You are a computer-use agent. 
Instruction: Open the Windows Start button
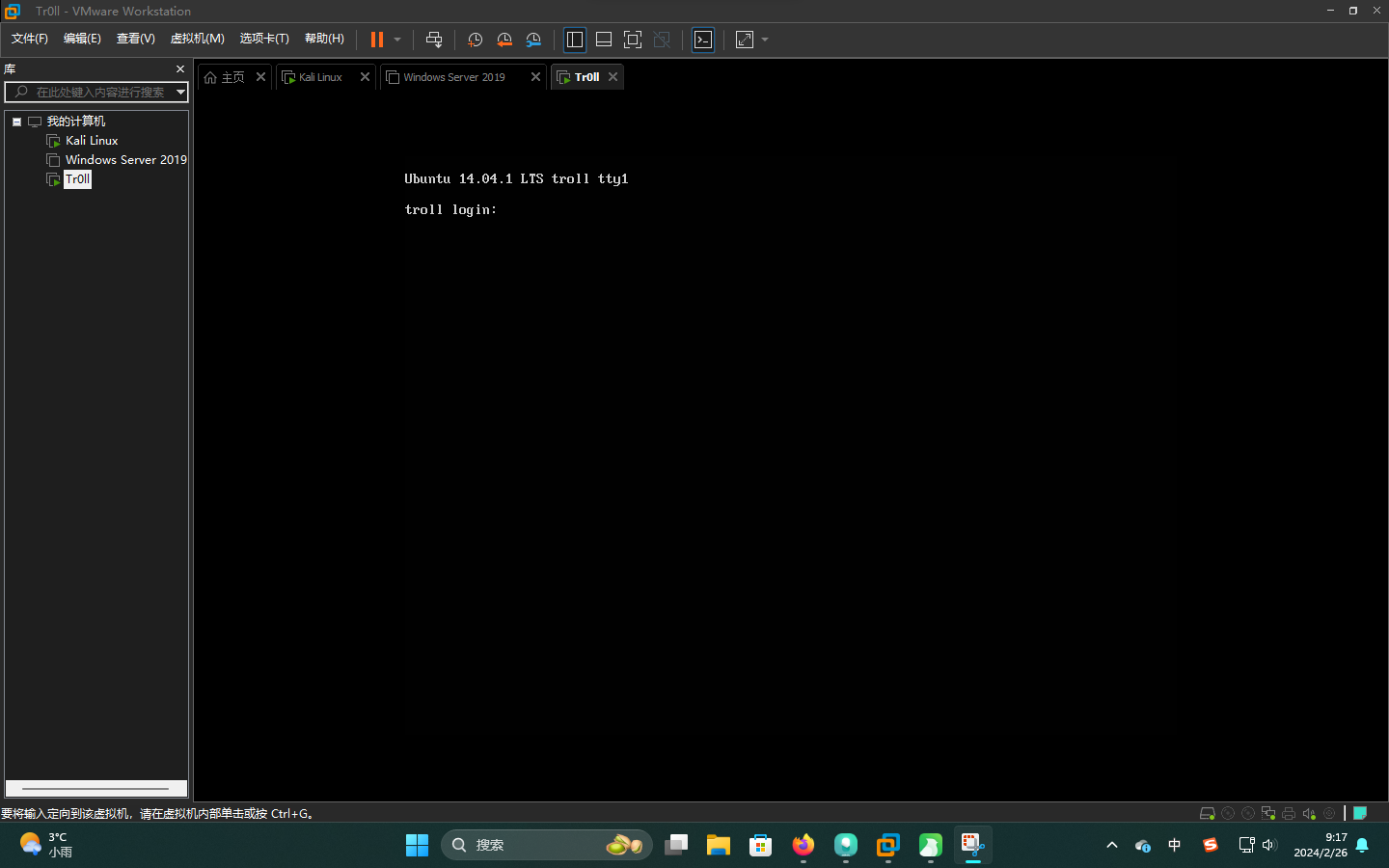tap(417, 845)
